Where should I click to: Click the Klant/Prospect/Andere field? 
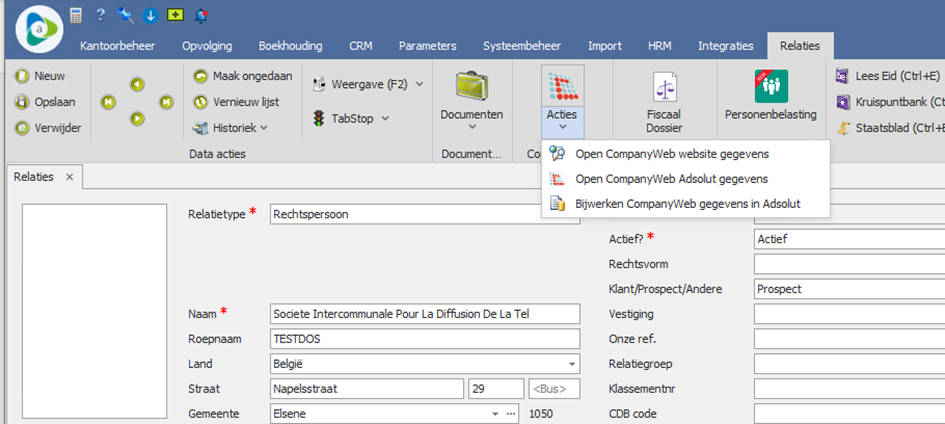[849, 289]
